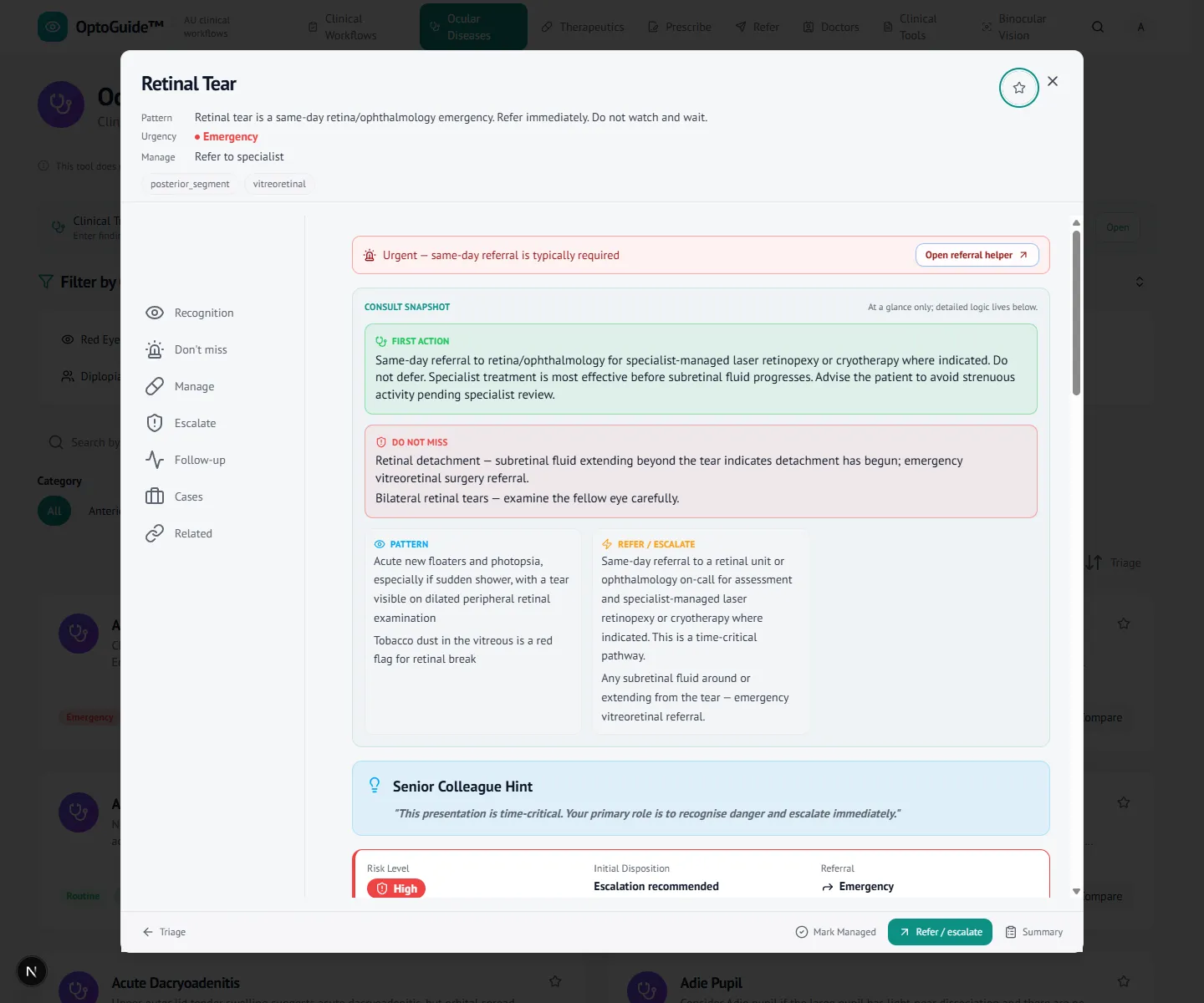This screenshot has width=1204, height=1003.
Task: Click the vitreoretinal tag chip
Action: click(x=279, y=184)
